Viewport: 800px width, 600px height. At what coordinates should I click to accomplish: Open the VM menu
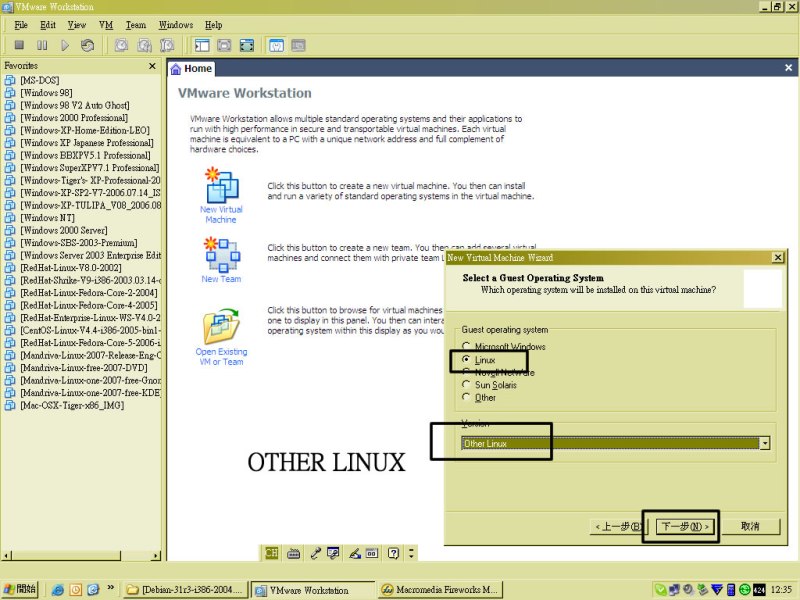(106, 25)
